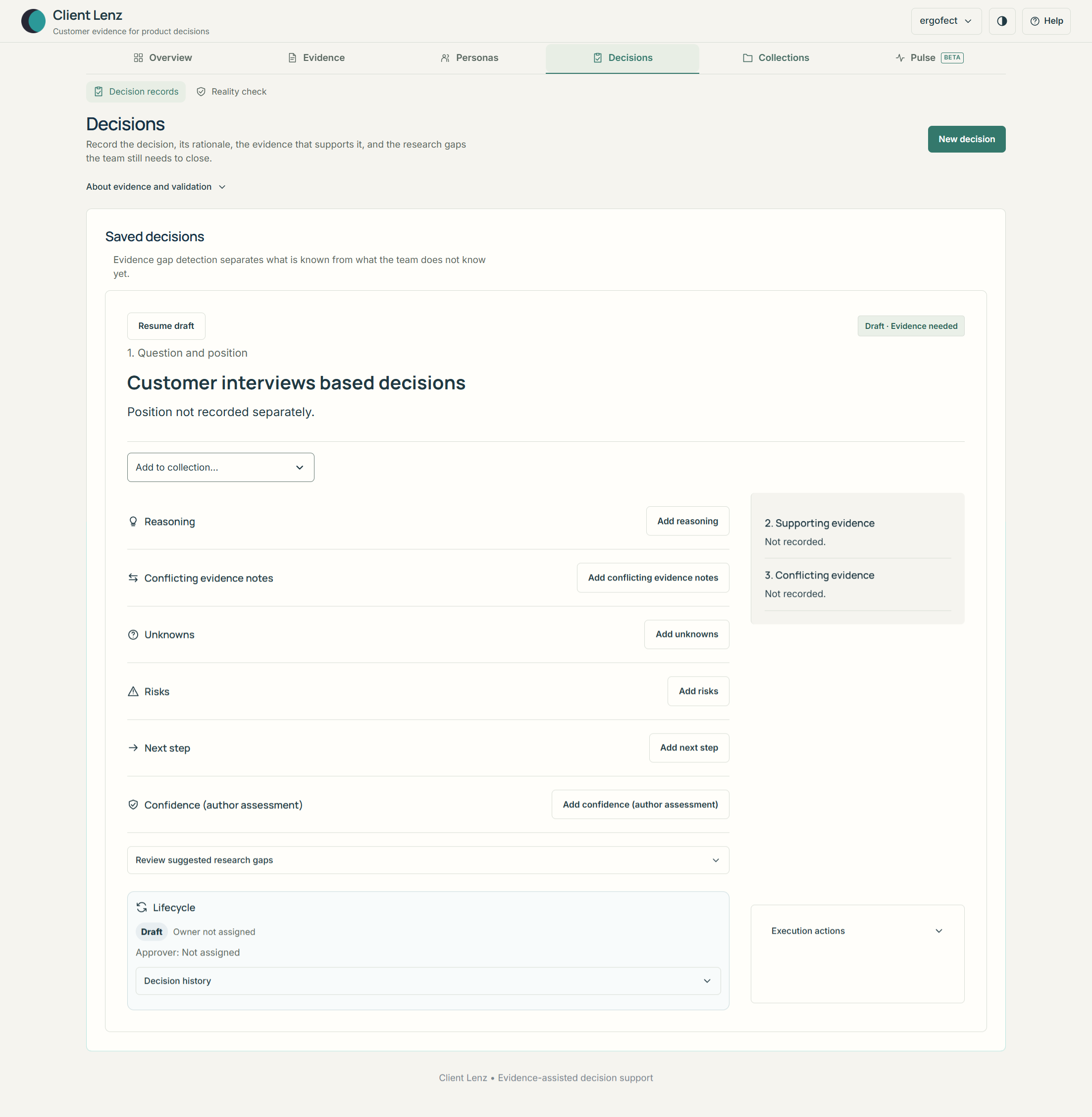Switch to the Evidence tab
The width and height of the screenshot is (1092, 1117).
point(316,58)
